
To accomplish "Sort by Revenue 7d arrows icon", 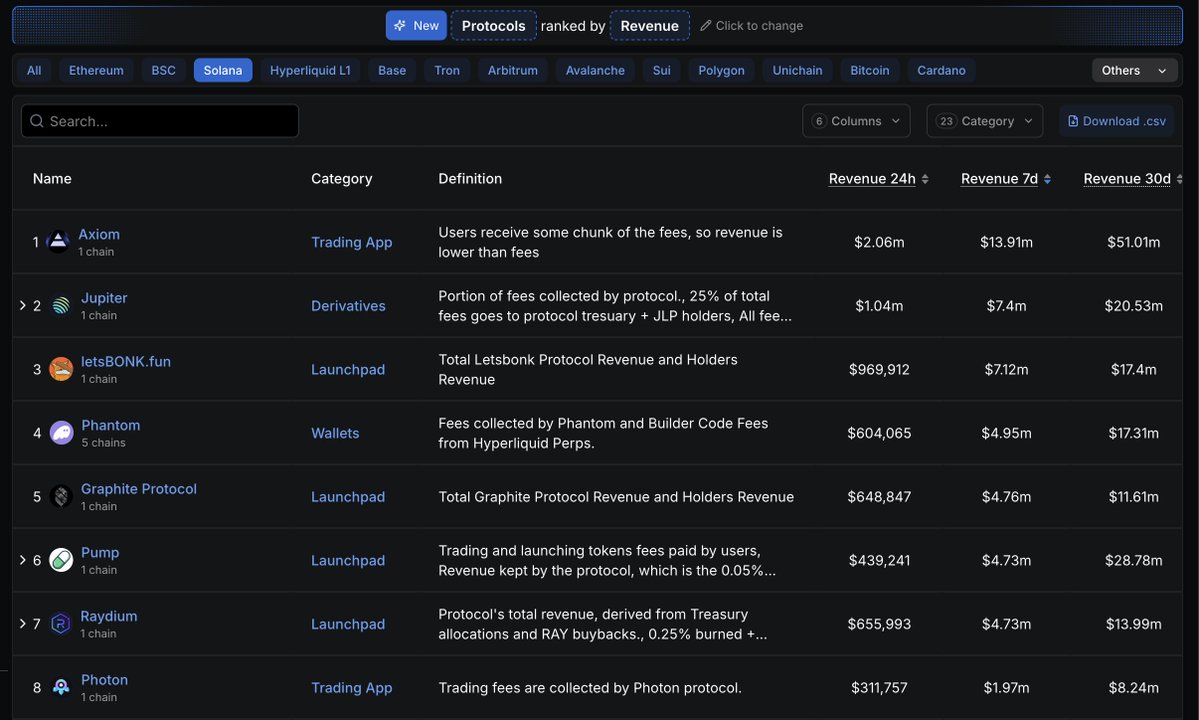I will (1047, 179).
